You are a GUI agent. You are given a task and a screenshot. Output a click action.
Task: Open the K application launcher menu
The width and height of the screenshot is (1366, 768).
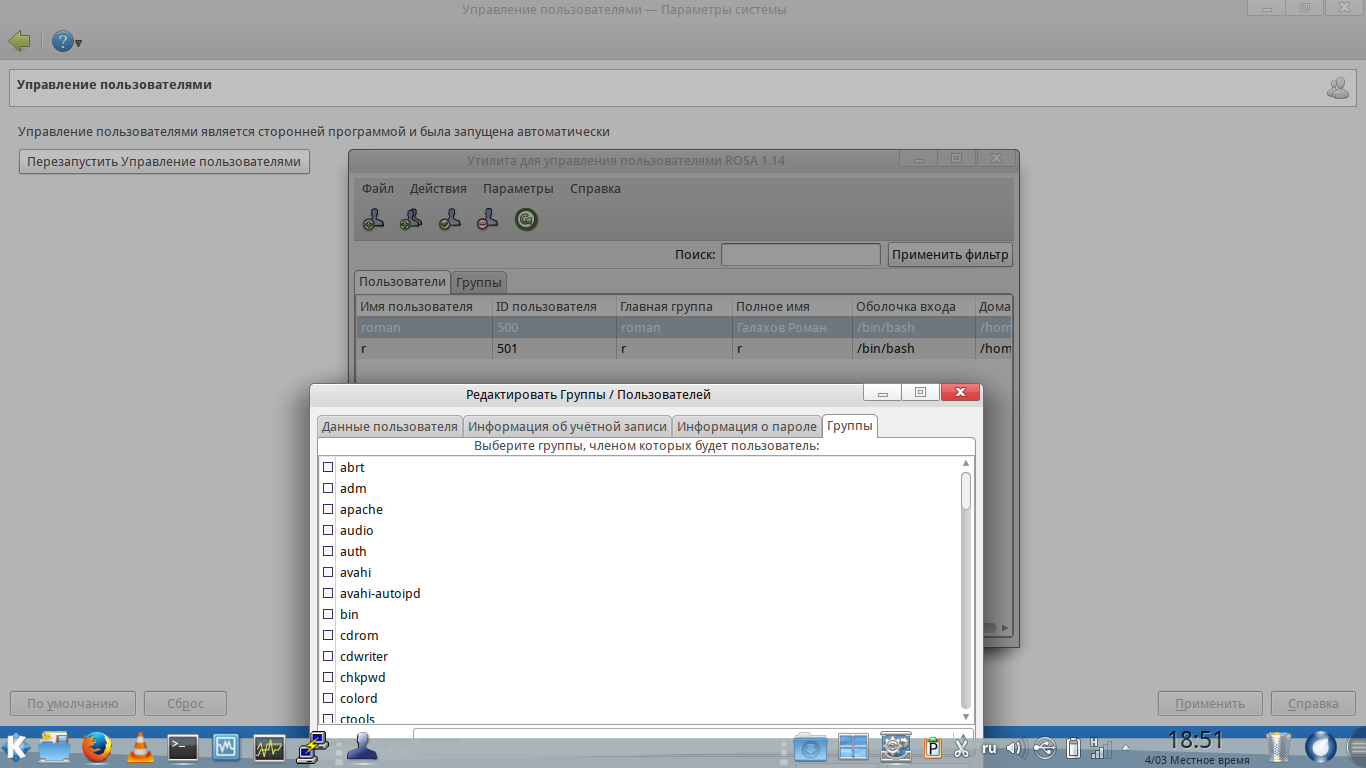pyautogui.click(x=16, y=746)
